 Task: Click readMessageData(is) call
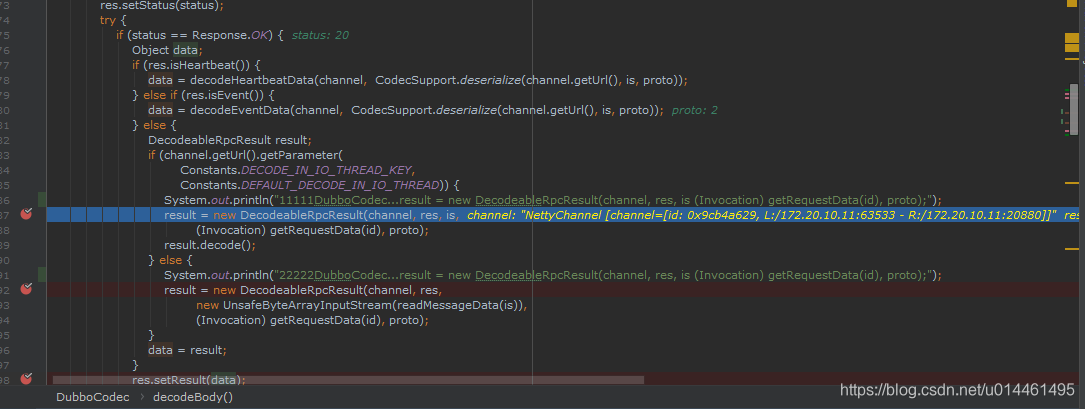tap(460, 305)
